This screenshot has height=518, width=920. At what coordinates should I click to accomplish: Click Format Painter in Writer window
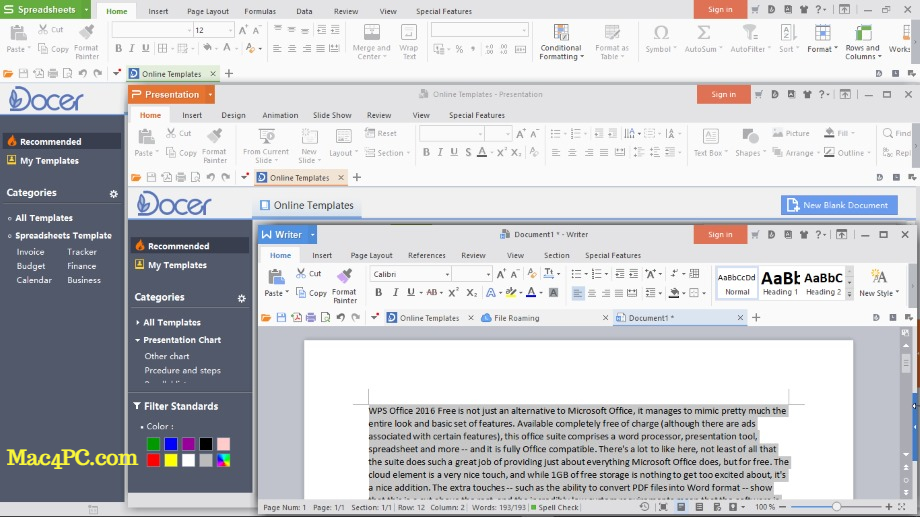[344, 286]
